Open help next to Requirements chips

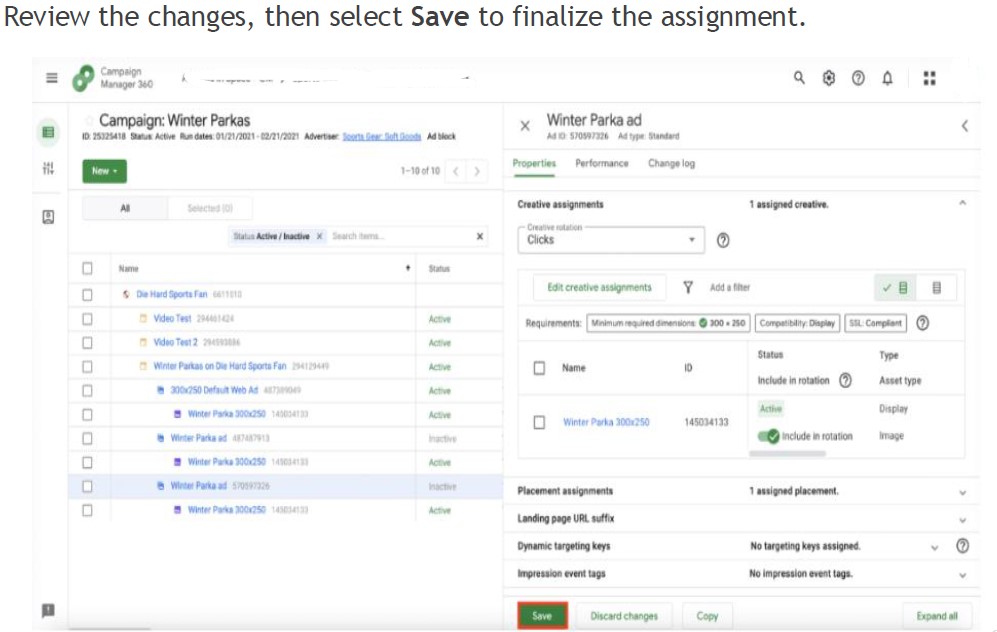pos(922,323)
